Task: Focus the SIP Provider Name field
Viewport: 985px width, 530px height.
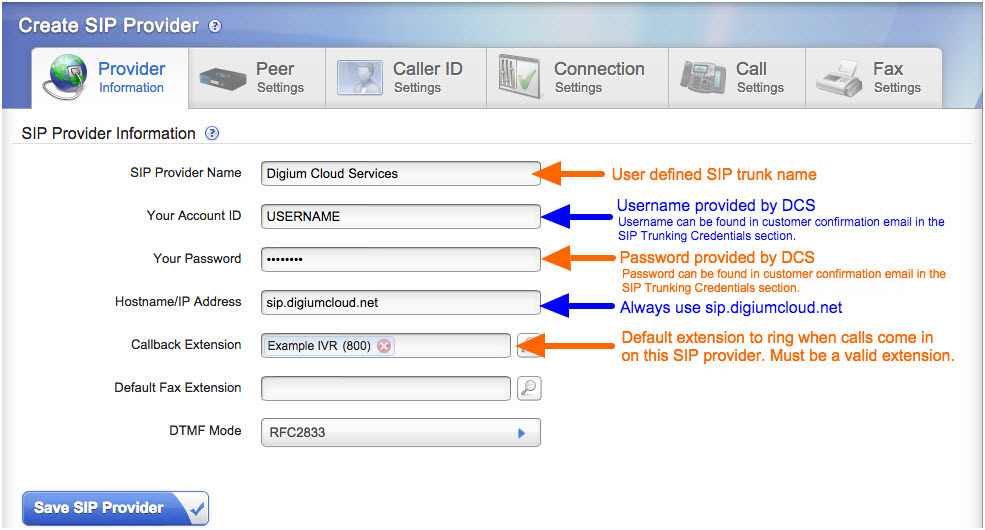Action: 401,173
